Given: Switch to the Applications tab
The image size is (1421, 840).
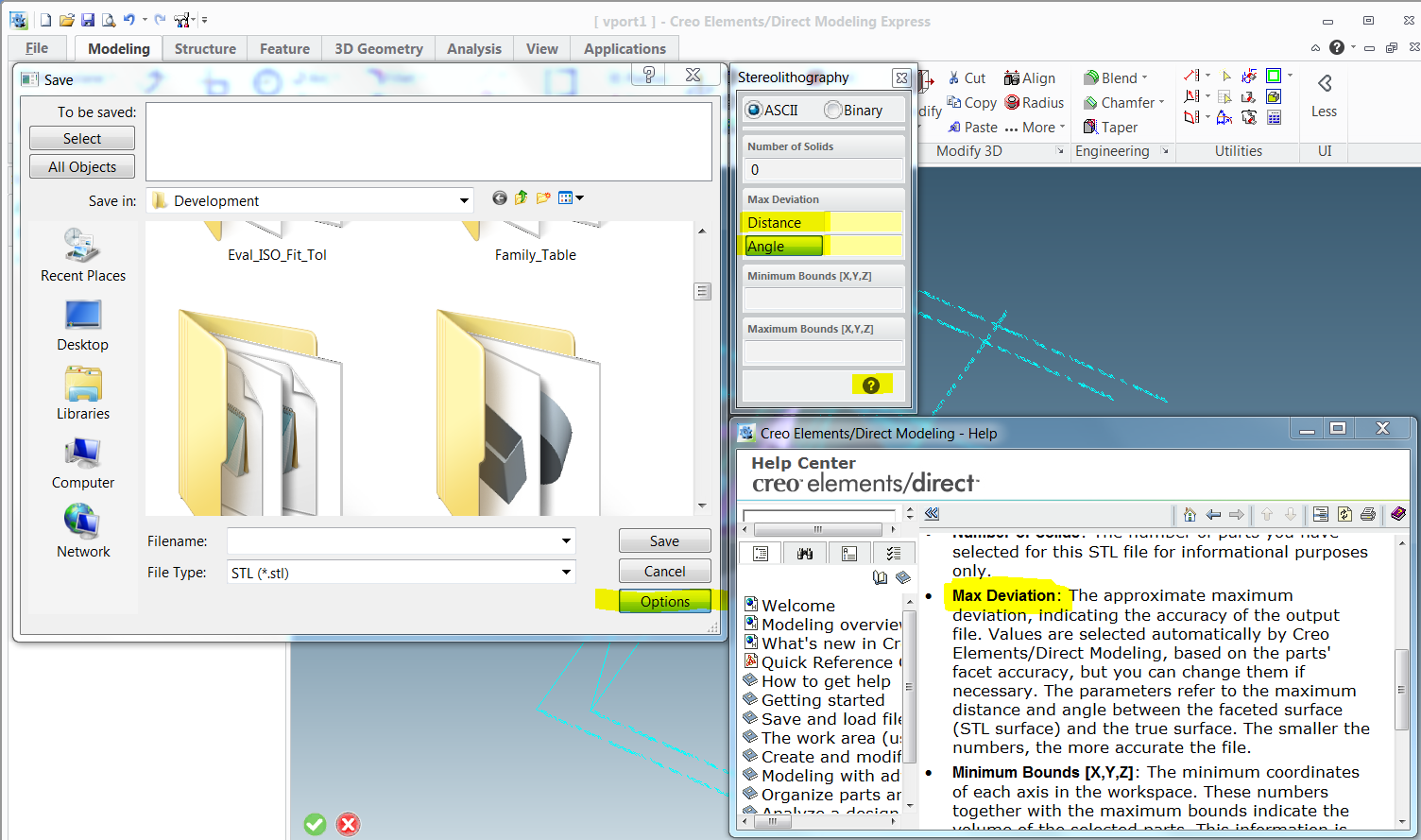Looking at the screenshot, I should pyautogui.click(x=625, y=48).
